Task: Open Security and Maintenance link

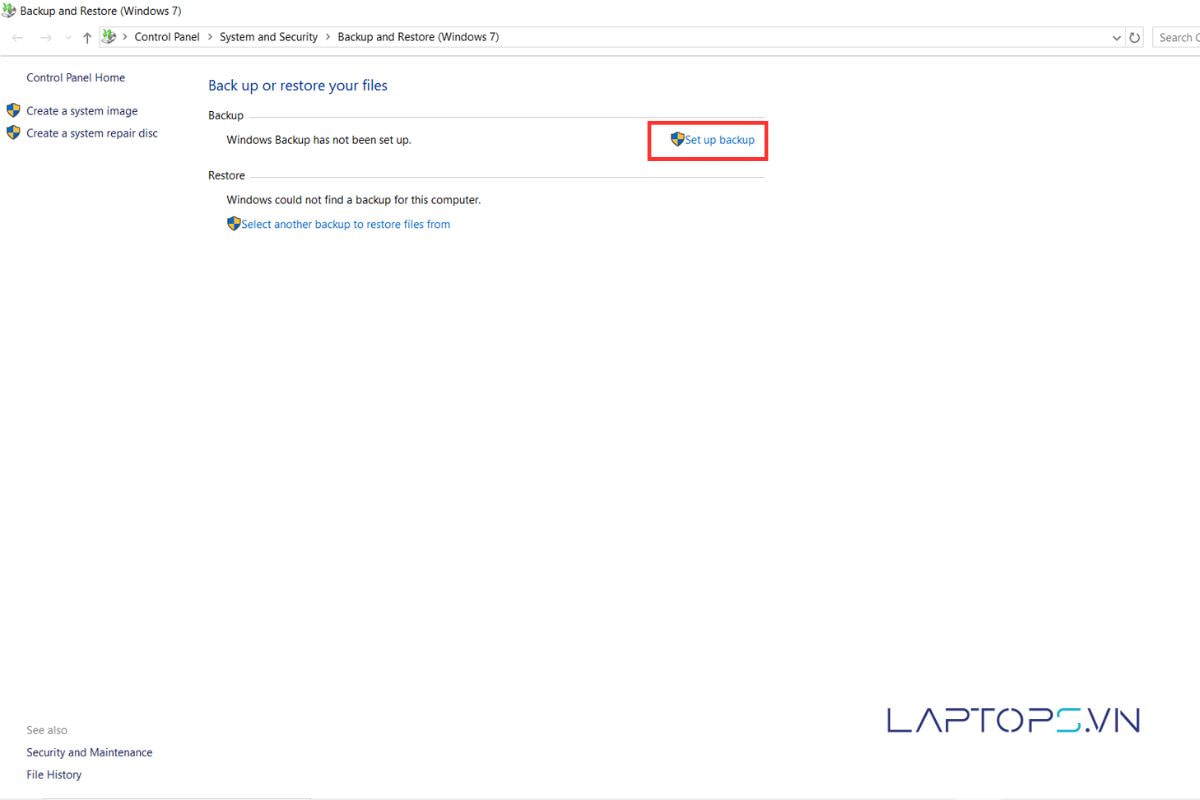Action: coord(89,753)
